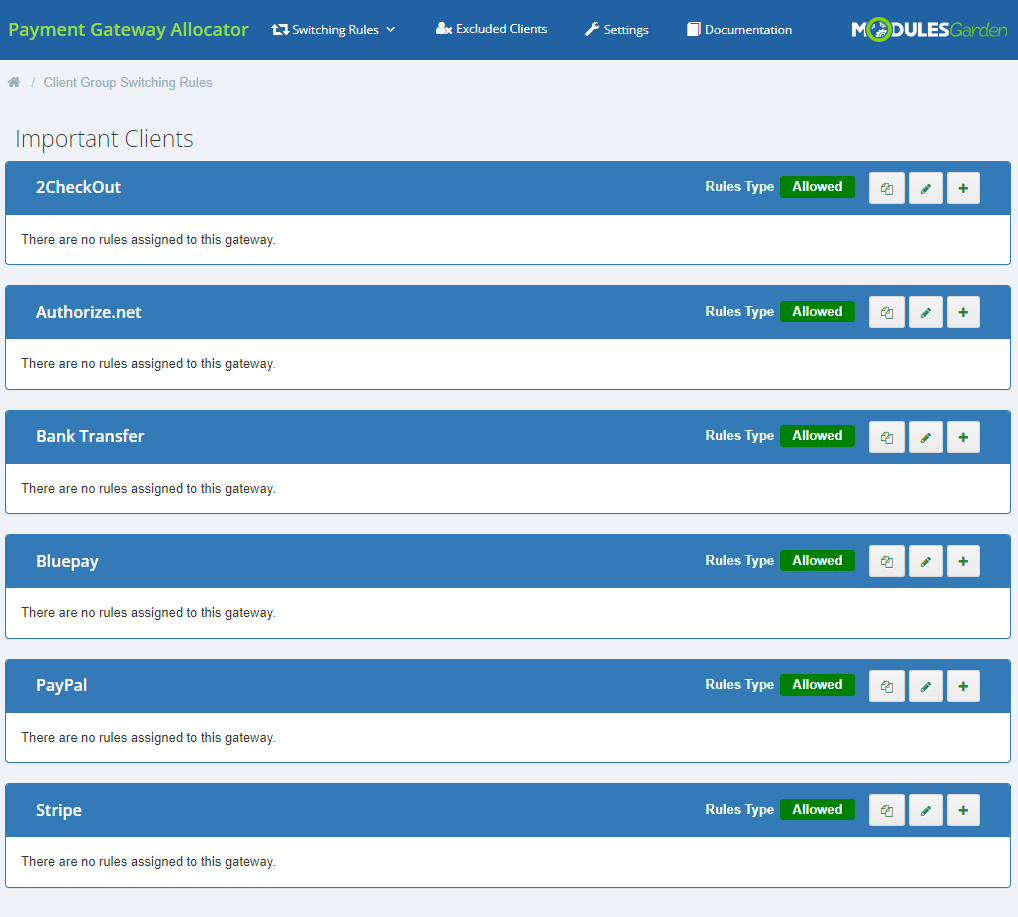
Task: Add a new rule to PayPal
Action: pos(963,686)
